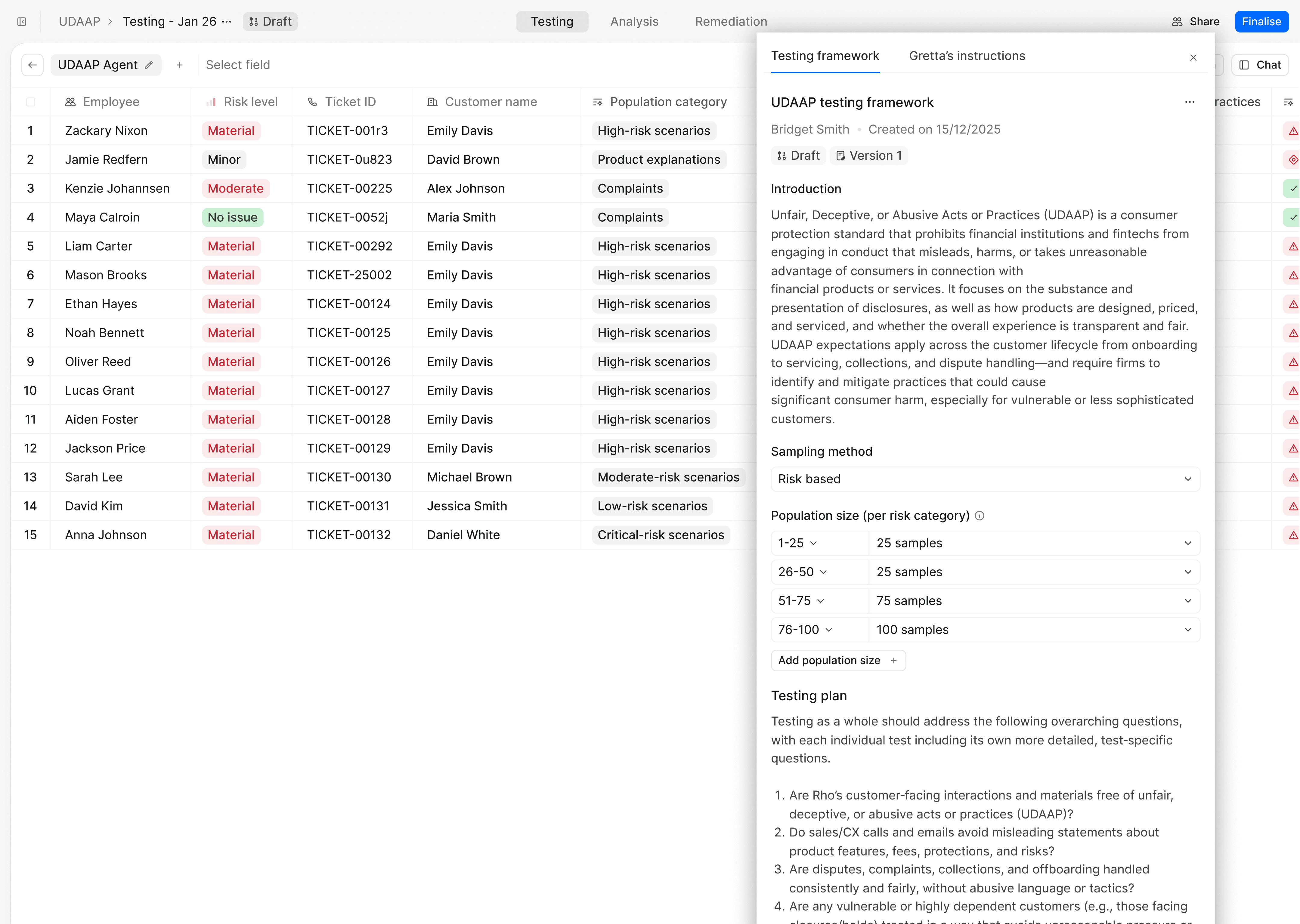Expand the Sampling method dropdown
Viewport: 1300px width, 924px height.
[985, 479]
